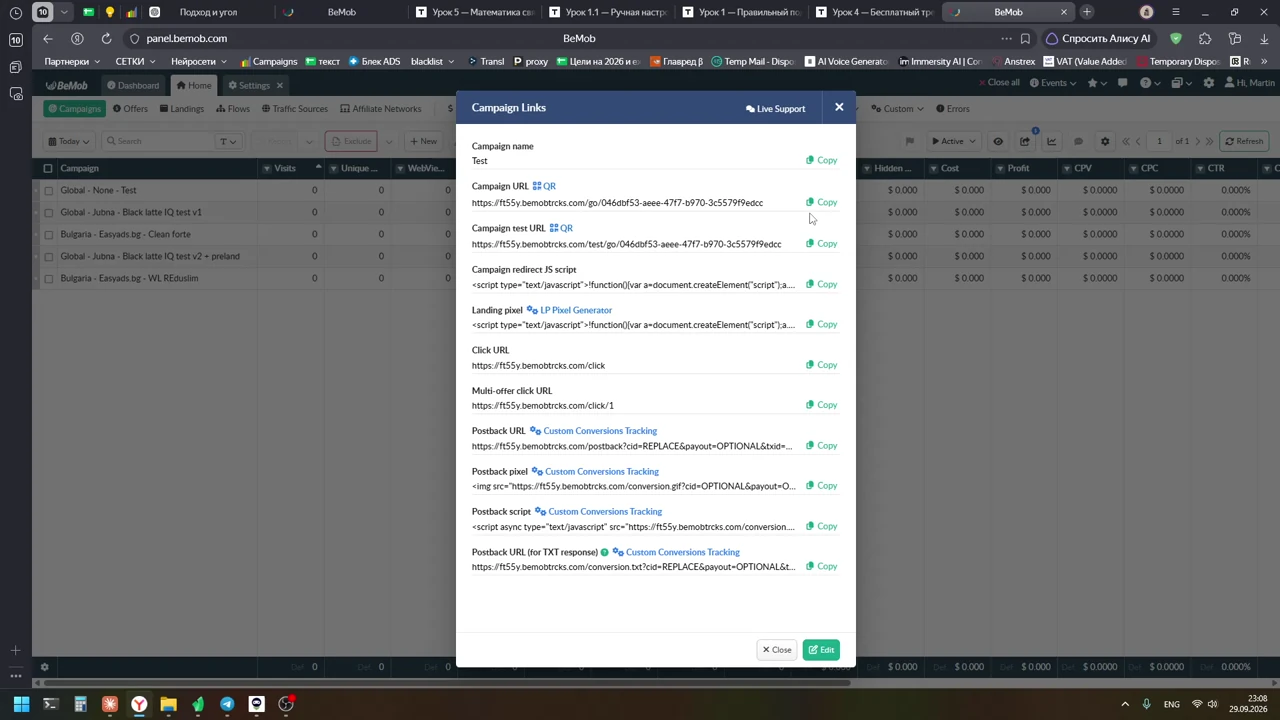Viewport: 1280px width, 720px height.
Task: Switch to the Offers tab
Action: pos(130,109)
